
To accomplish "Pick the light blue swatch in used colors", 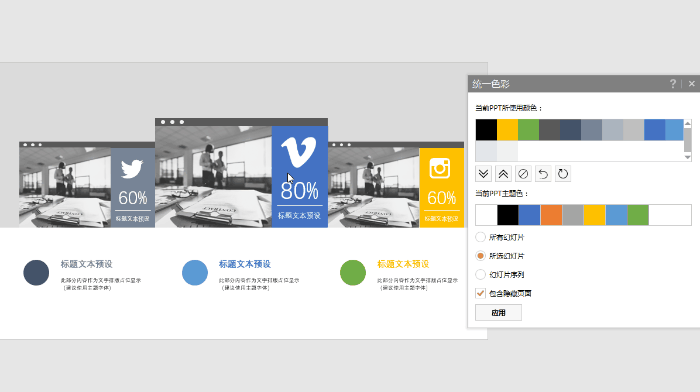I will pyautogui.click(x=674, y=129).
